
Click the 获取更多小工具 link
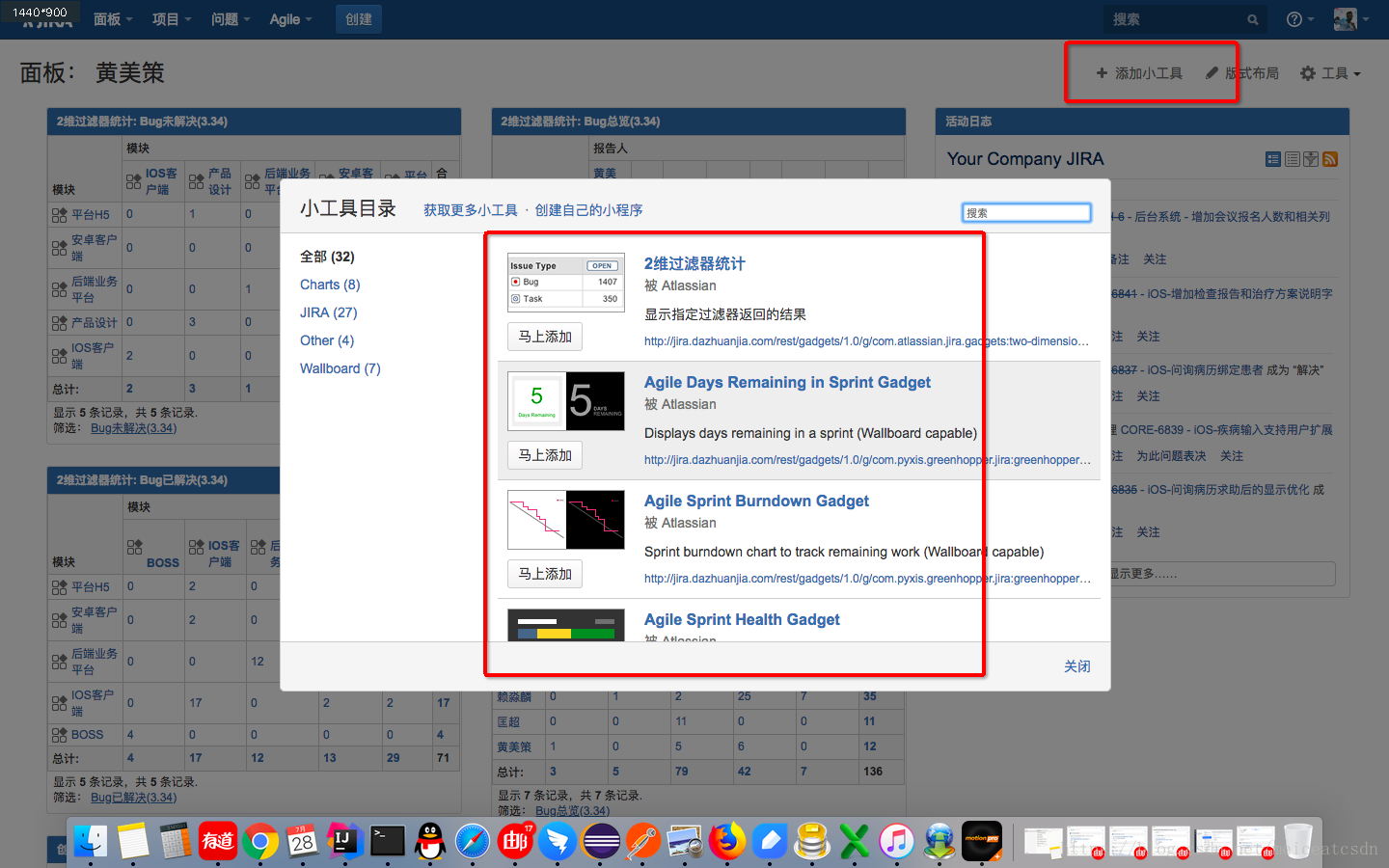click(471, 210)
